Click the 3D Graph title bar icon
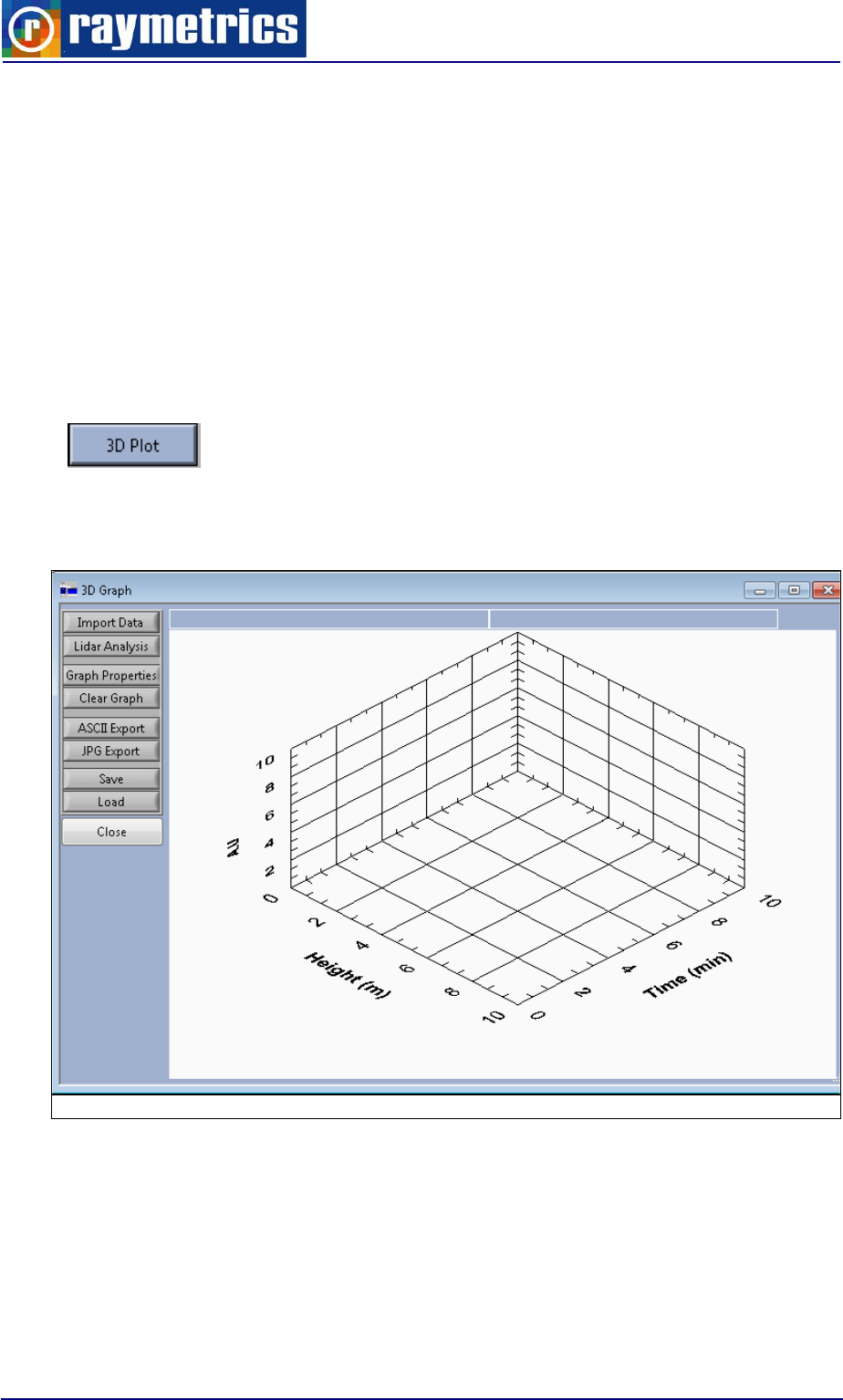The image size is (843, 1400). point(68,590)
